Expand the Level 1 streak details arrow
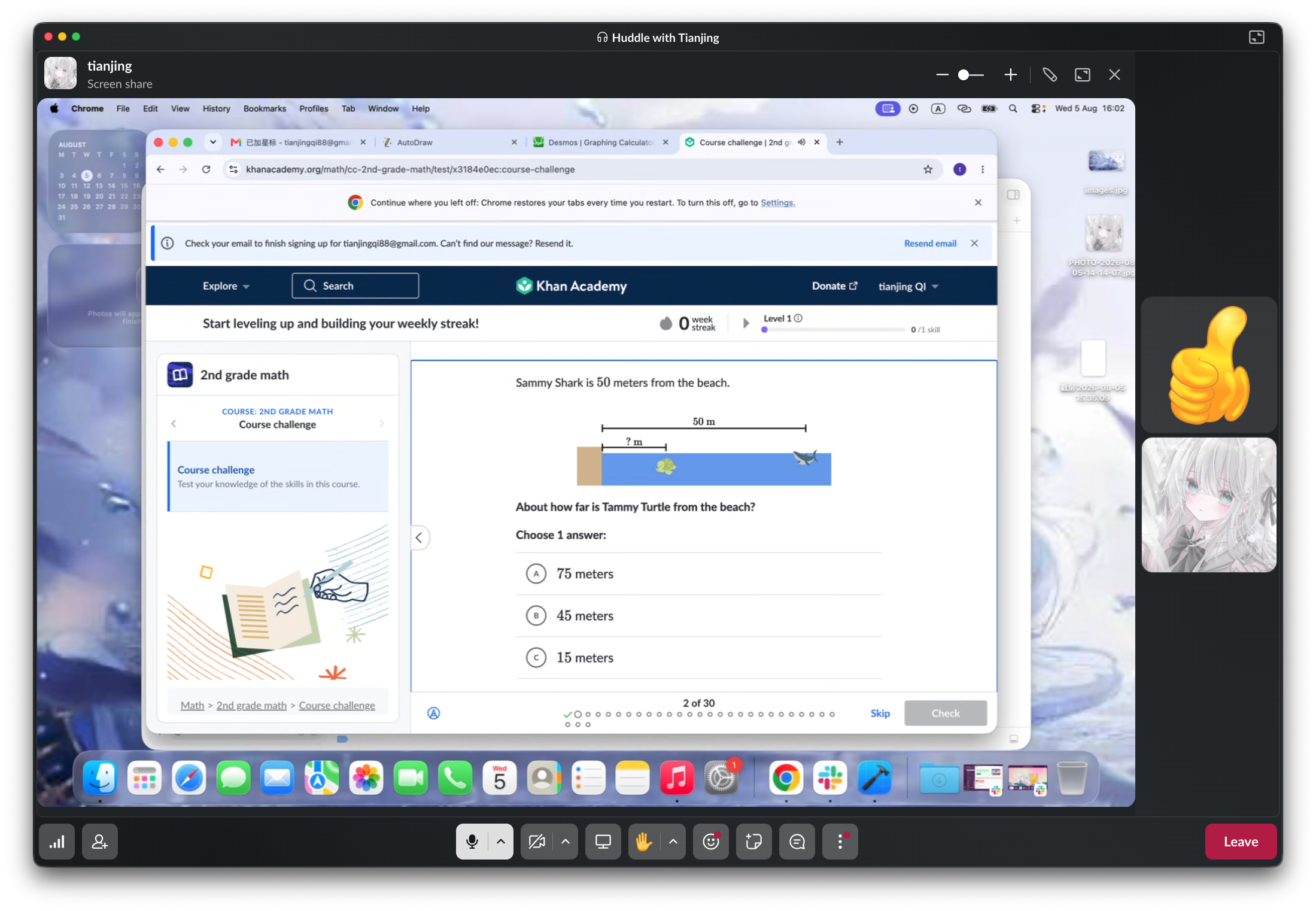Image resolution: width=1316 pixels, height=911 pixels. click(x=746, y=323)
